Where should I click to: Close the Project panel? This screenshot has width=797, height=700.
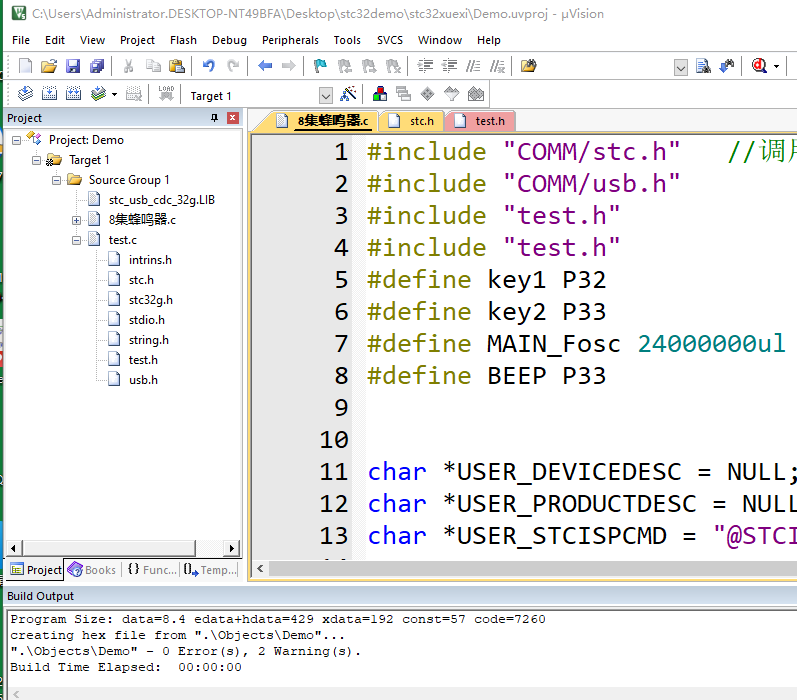[x=233, y=118]
